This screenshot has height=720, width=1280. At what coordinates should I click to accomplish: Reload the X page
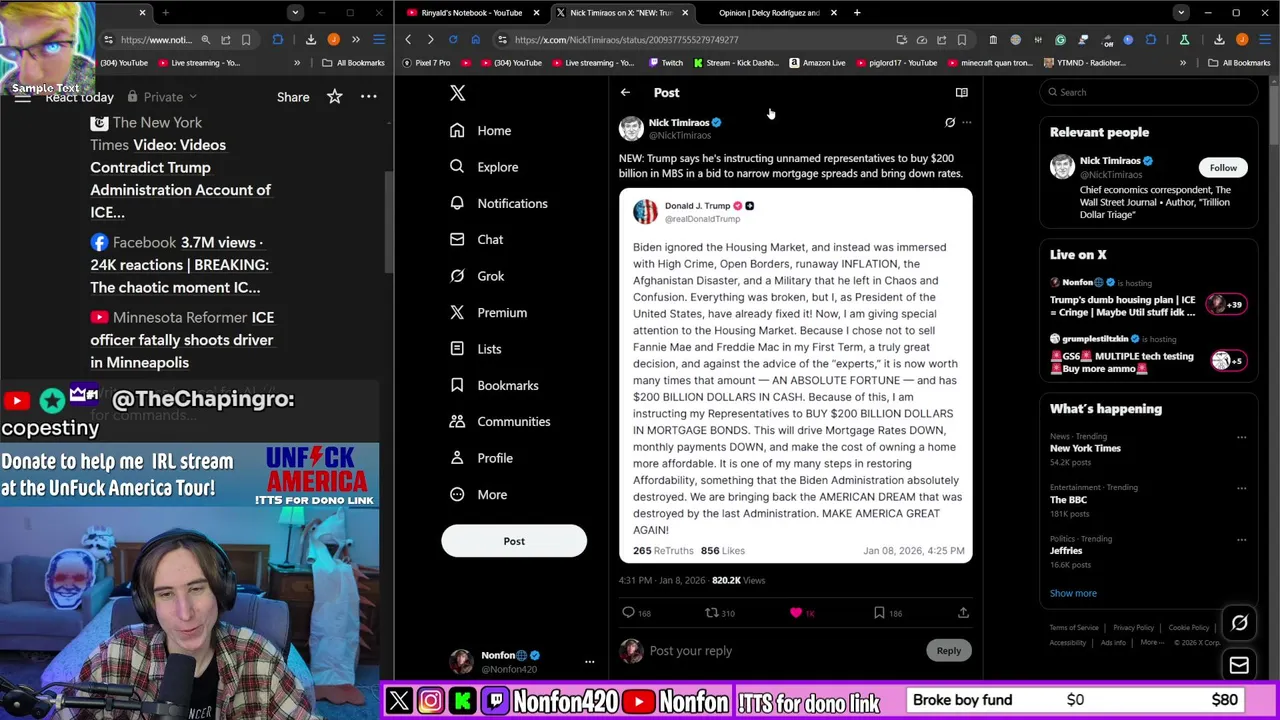tap(453, 39)
